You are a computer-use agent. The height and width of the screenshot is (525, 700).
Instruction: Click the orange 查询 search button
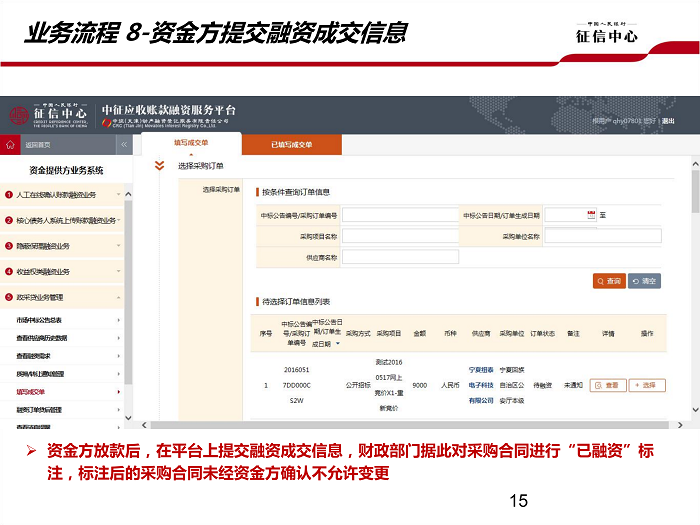pos(608,281)
